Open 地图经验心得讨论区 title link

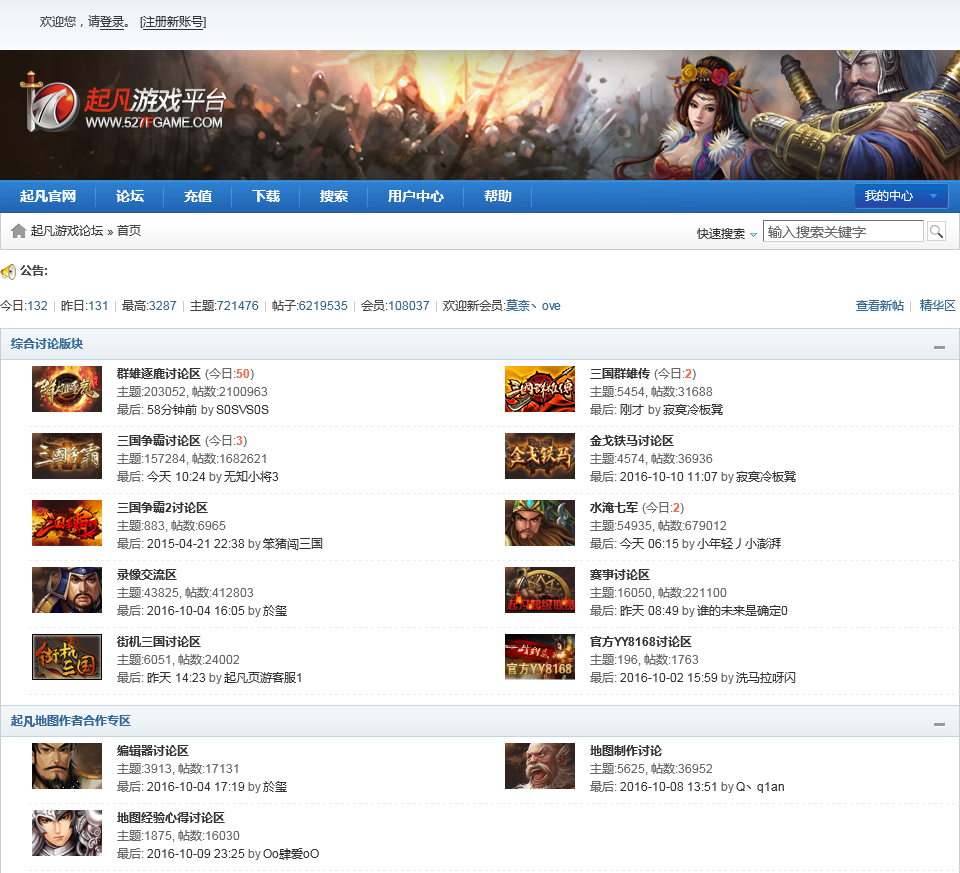pos(171,818)
